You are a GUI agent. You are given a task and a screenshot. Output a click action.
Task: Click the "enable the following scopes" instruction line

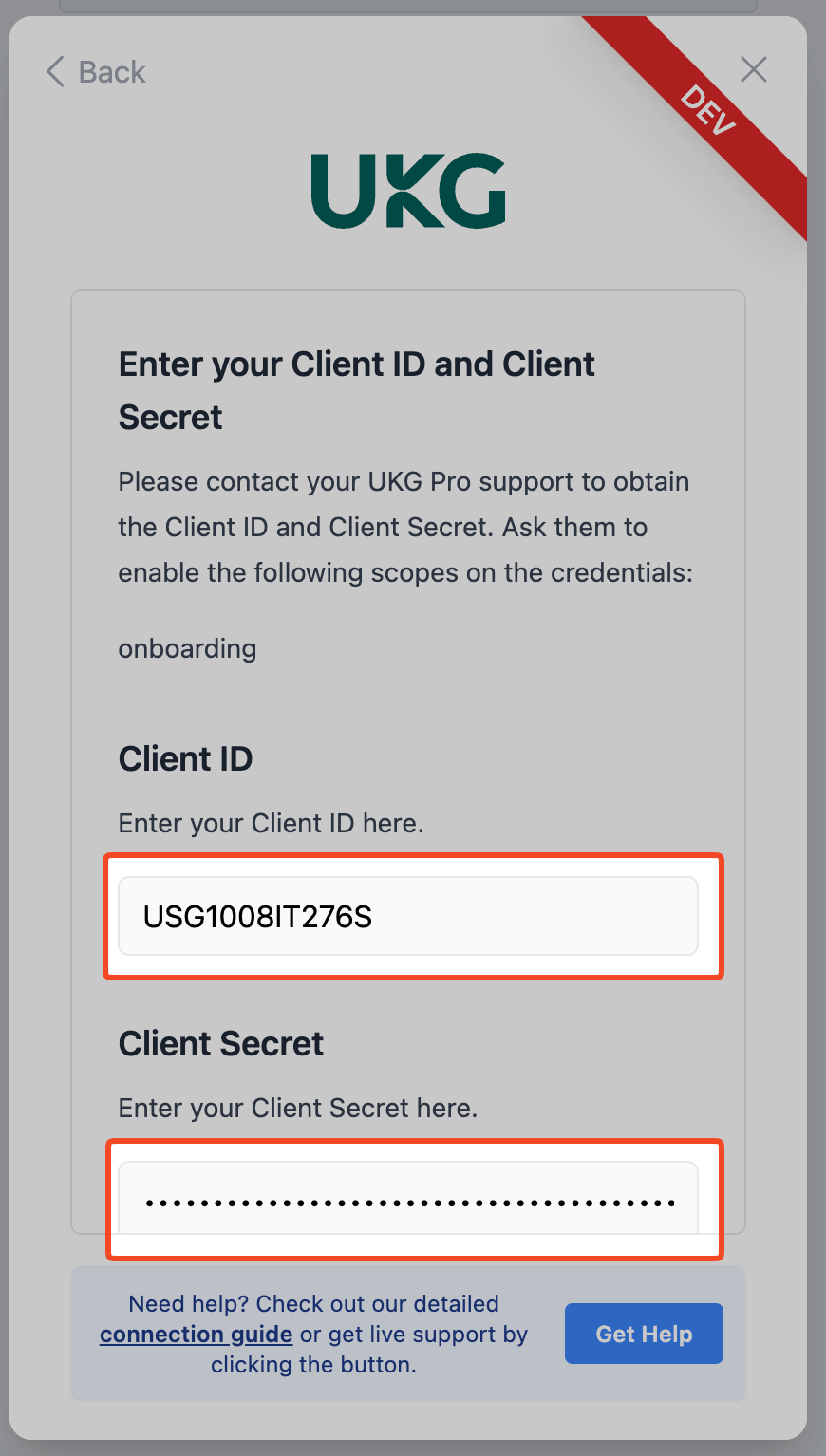point(405,573)
